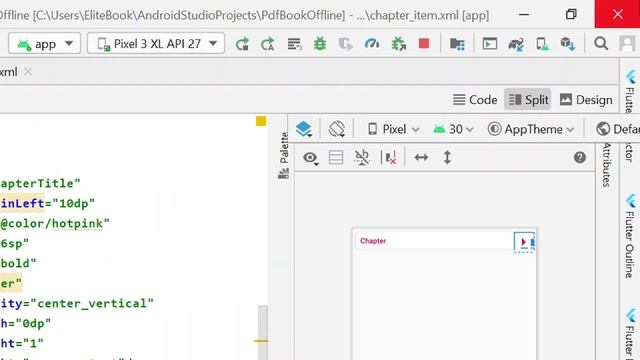
Task: Toggle view options eye icon
Action: (x=311, y=158)
